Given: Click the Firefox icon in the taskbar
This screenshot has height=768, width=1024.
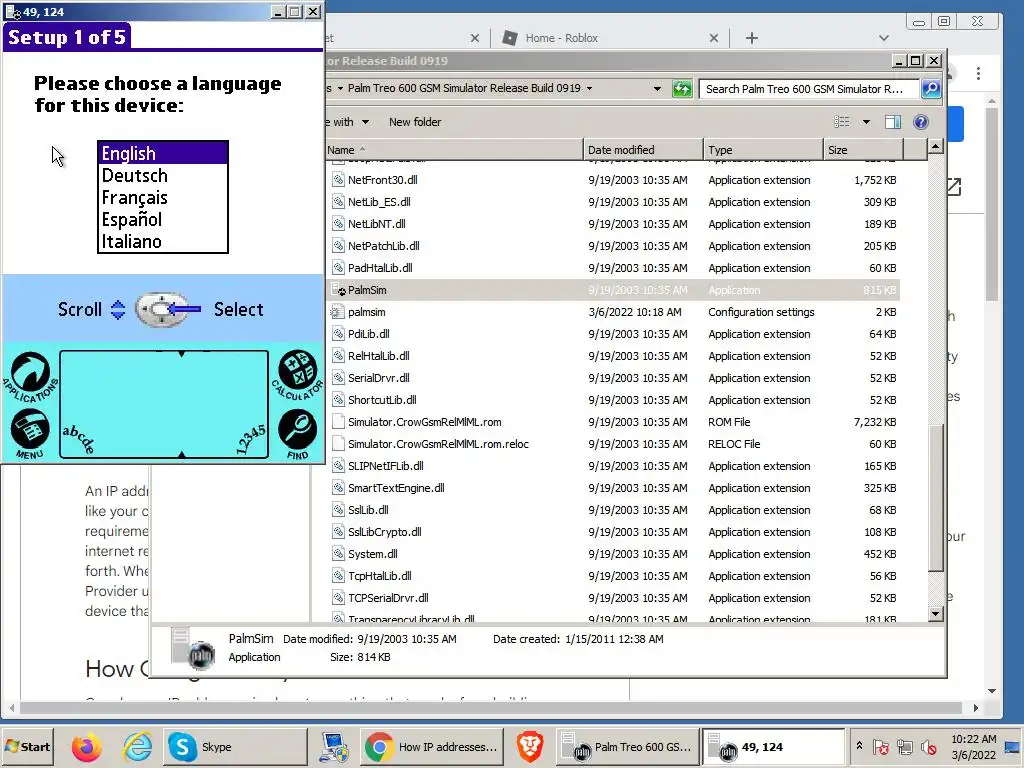Looking at the screenshot, I should pos(86,746).
